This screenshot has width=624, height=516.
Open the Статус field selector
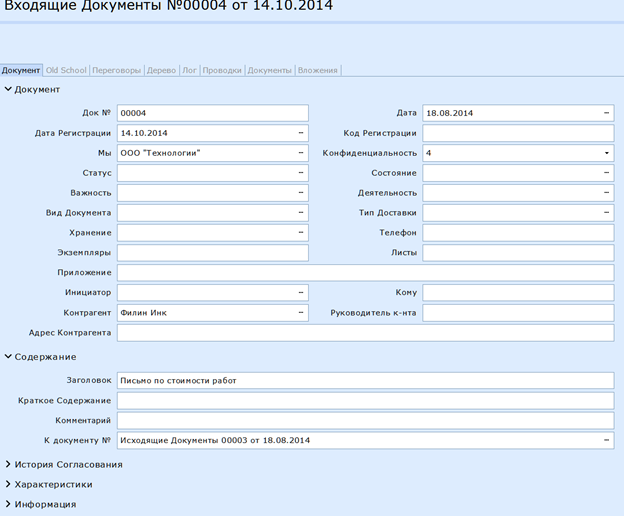(x=301, y=173)
